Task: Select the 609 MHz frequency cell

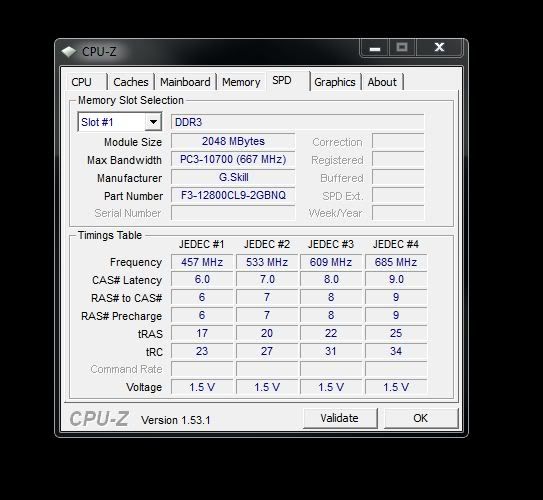Action: (331, 262)
